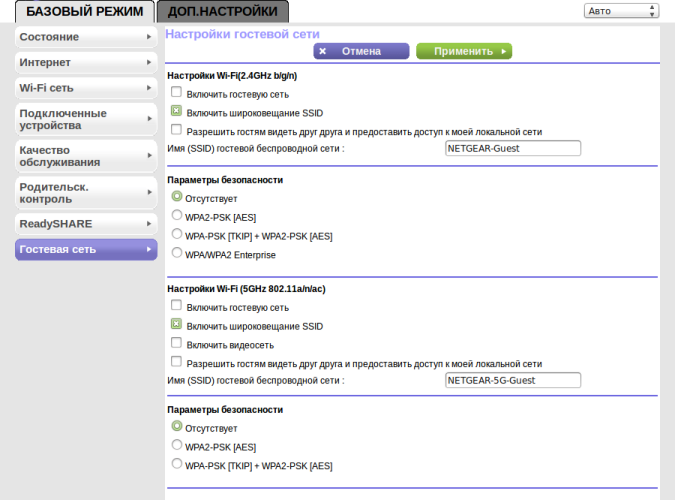675x500 pixels.
Task: Click the arrow icon on ReadySHARE
Action: tap(149, 224)
